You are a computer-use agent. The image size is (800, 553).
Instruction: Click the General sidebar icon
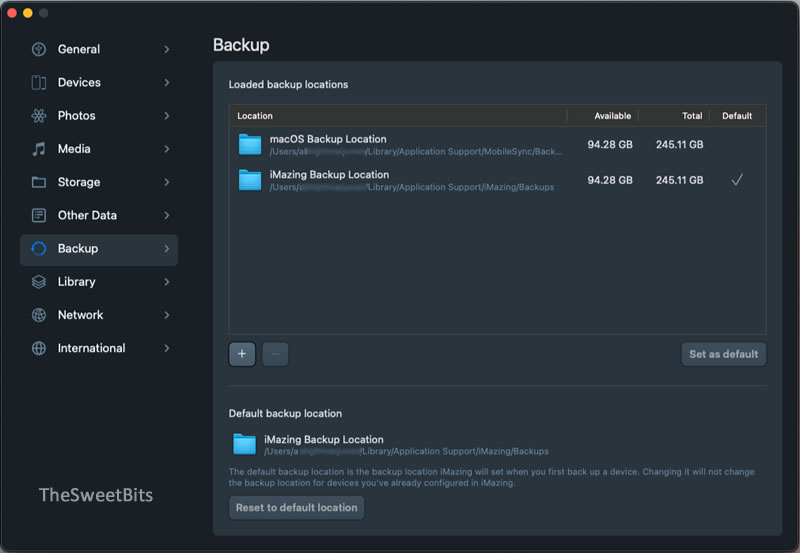click(x=39, y=49)
